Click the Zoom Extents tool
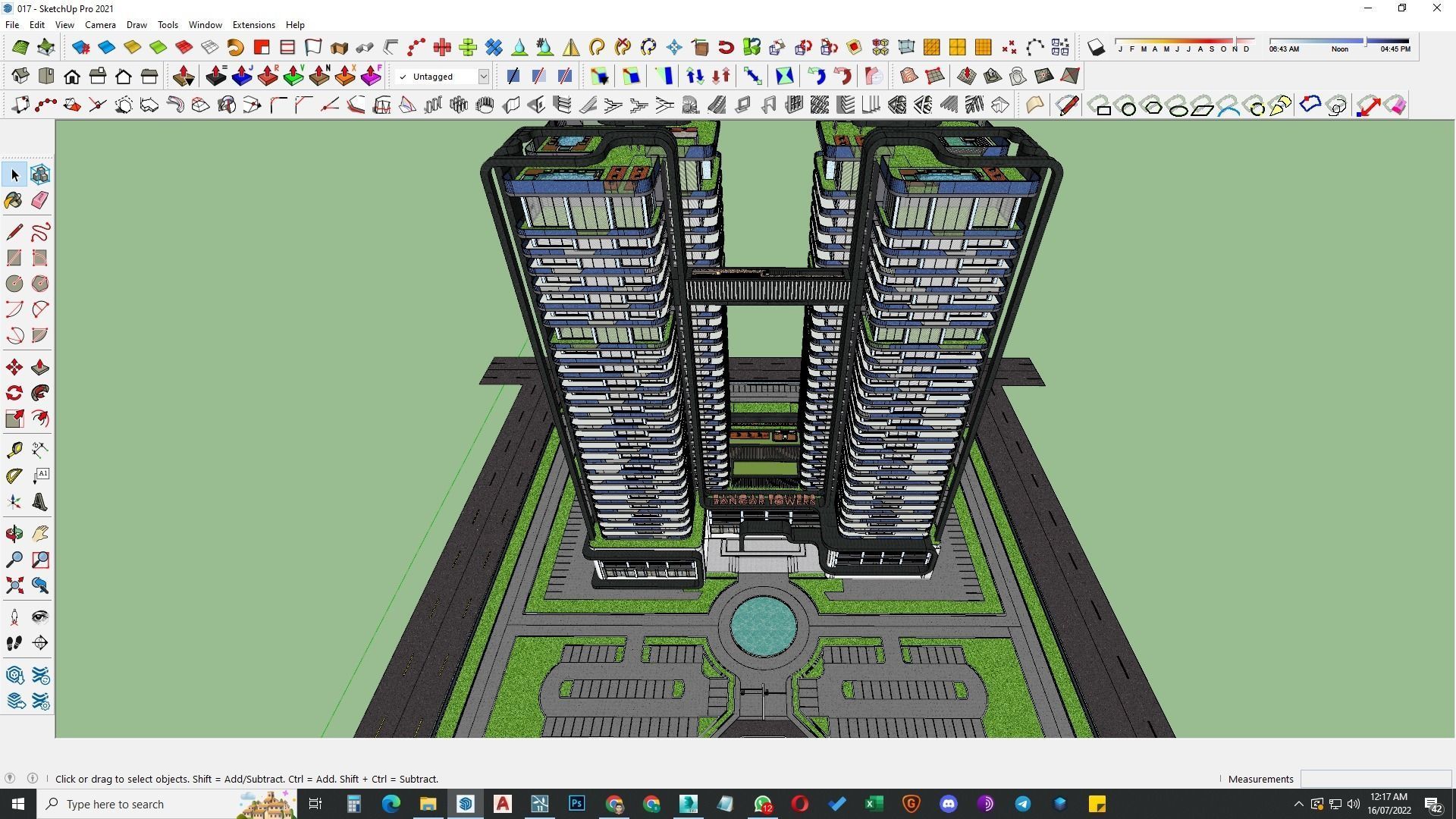The image size is (1456, 819). [14, 585]
